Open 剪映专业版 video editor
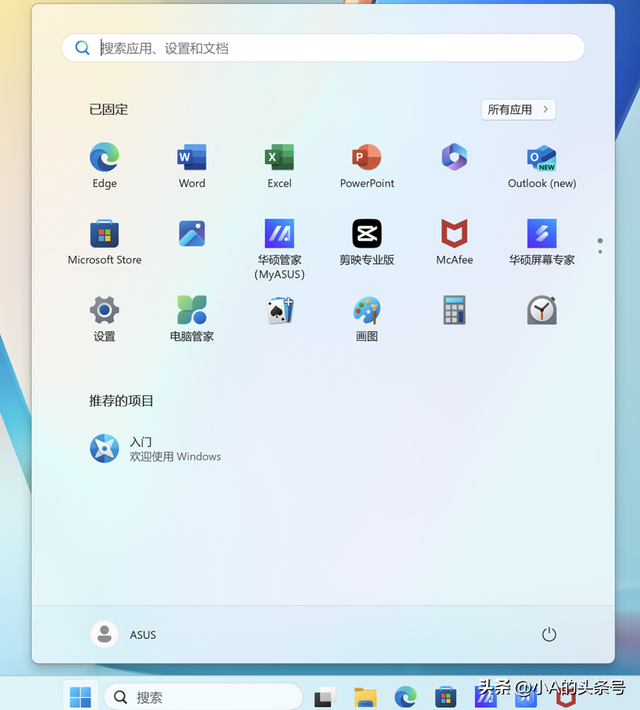This screenshot has height=710, width=640. pos(367,242)
